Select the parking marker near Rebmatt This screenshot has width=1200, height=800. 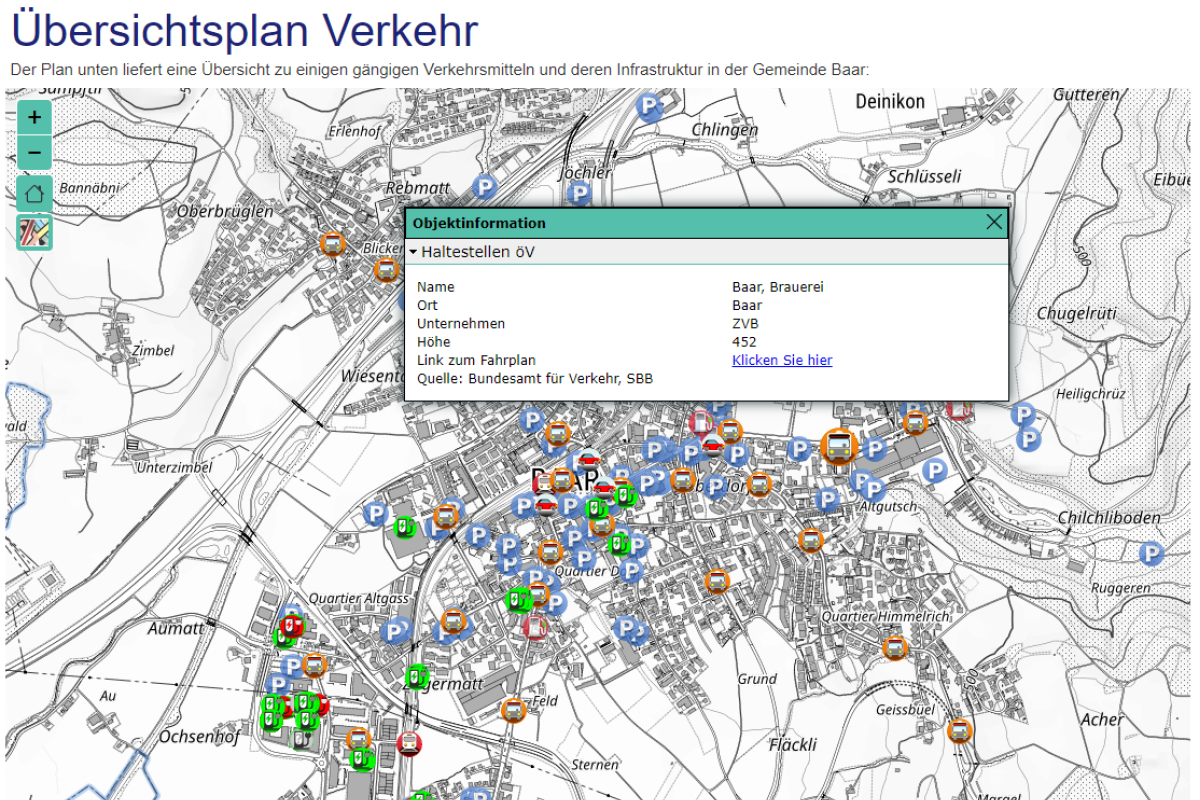pyautogui.click(x=485, y=186)
